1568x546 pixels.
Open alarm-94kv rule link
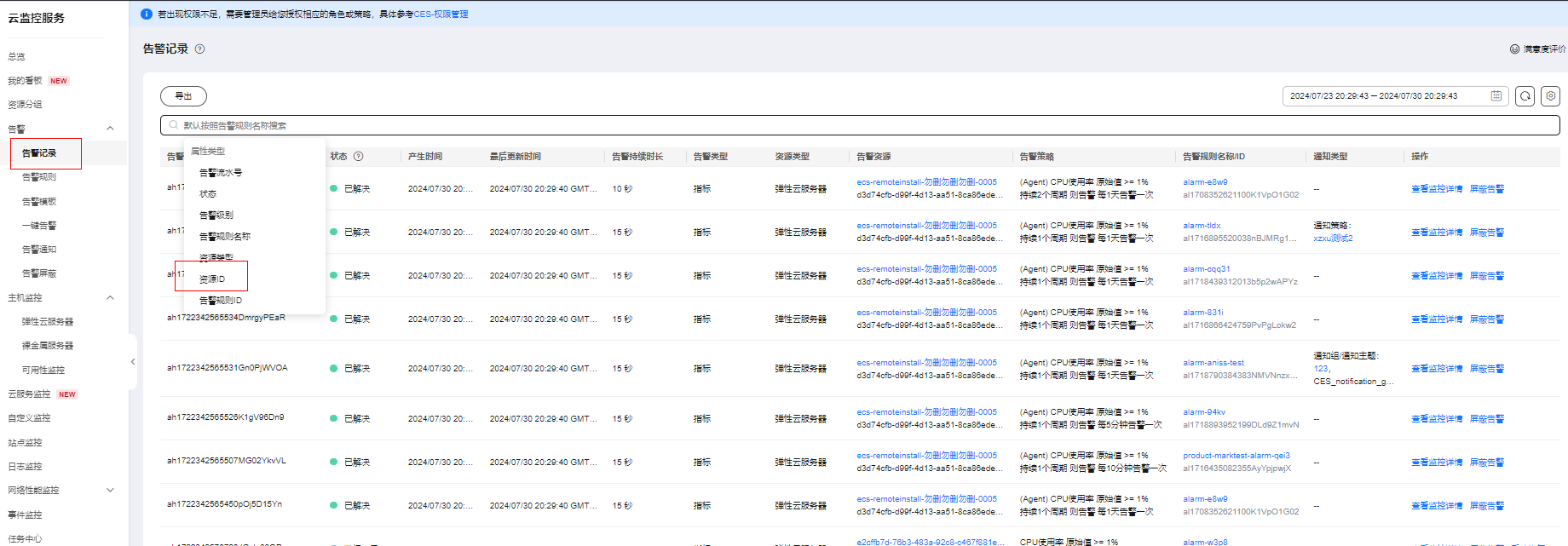tap(1204, 412)
